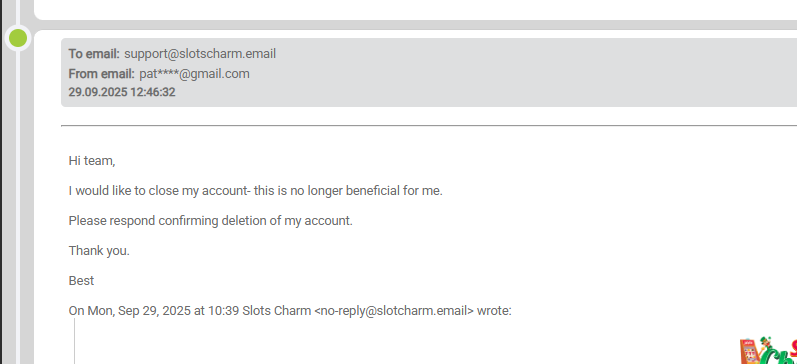Click the no-reply@slotcharm.email address link
The height and width of the screenshot is (364, 797).
pyautogui.click(x=394, y=311)
